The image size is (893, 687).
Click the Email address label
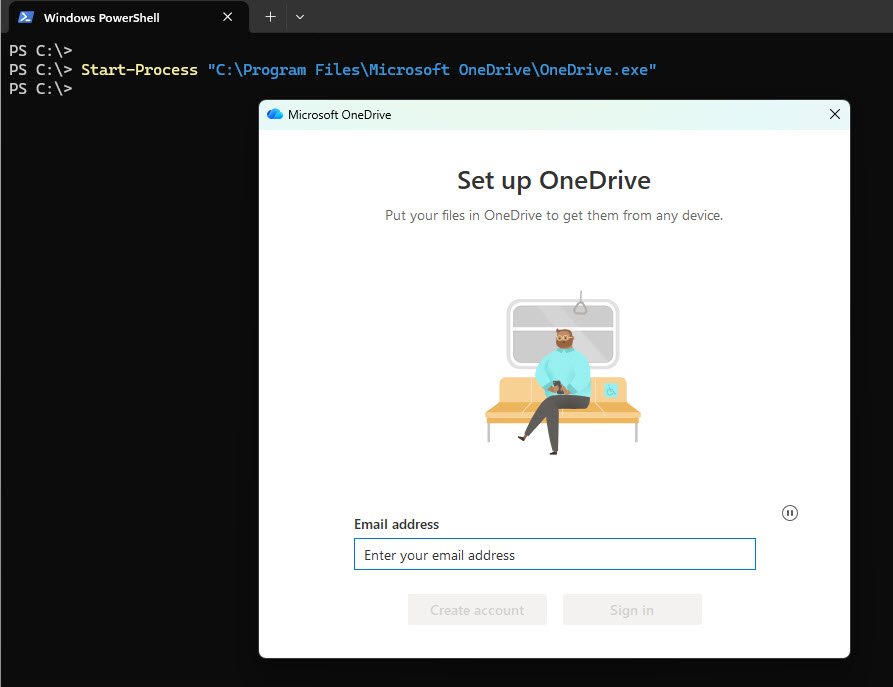click(396, 524)
